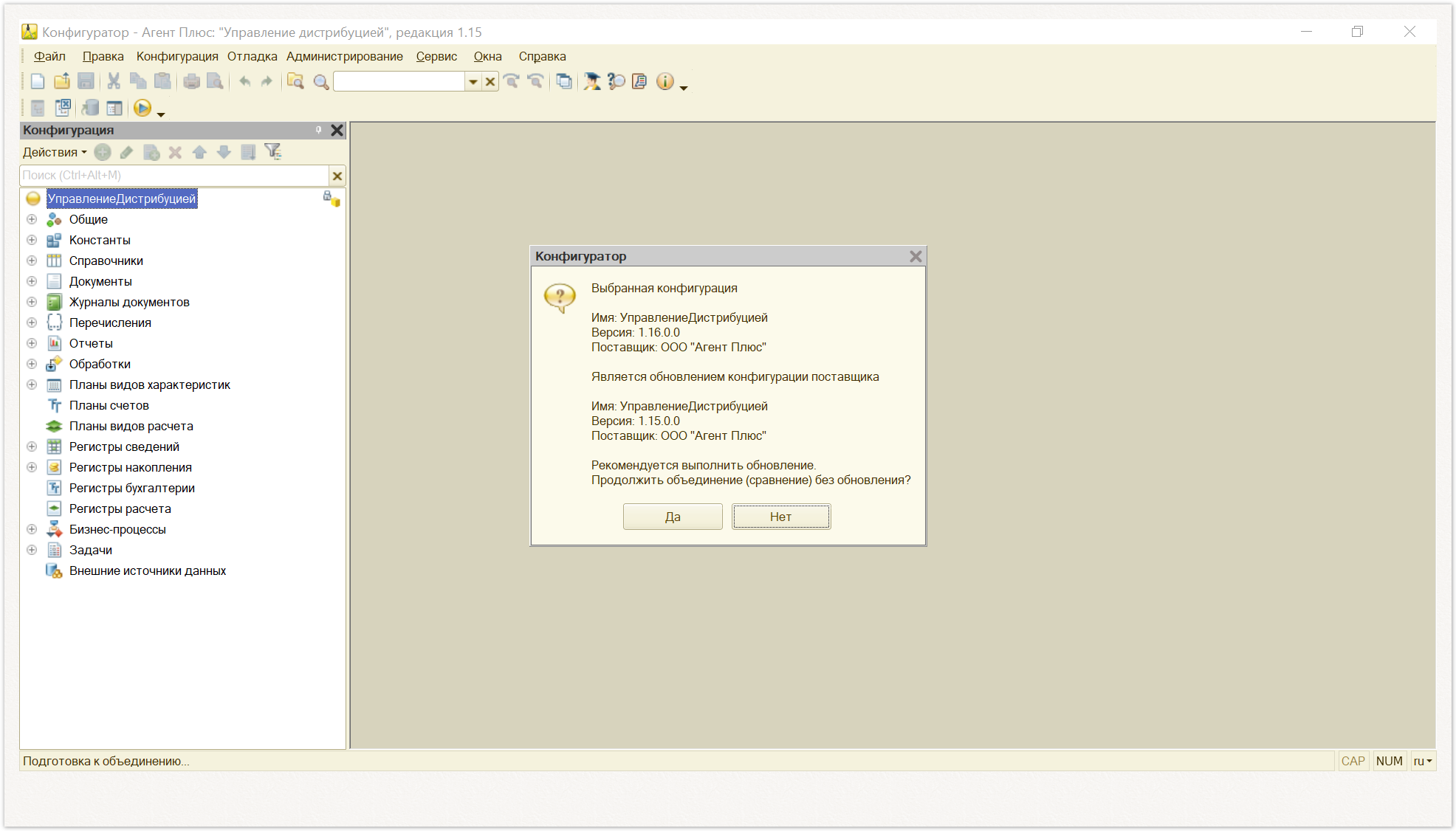
Task: Expand the Регистры сведений tree node
Action: click(32, 446)
